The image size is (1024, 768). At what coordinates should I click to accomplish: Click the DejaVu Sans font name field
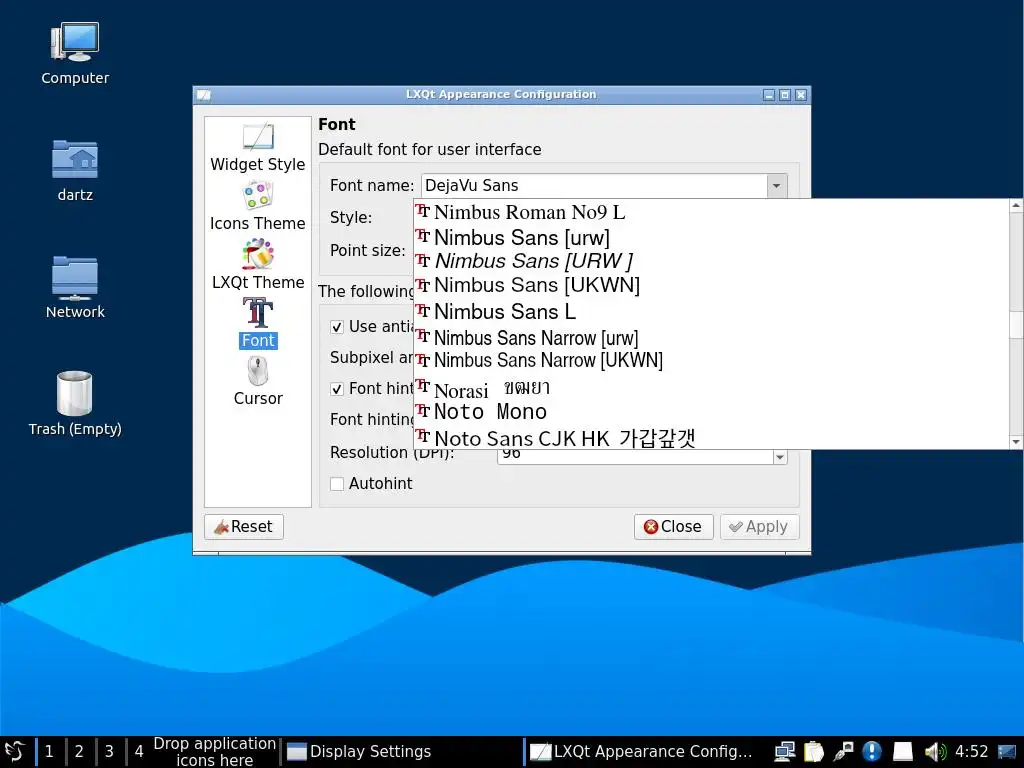[594, 185]
